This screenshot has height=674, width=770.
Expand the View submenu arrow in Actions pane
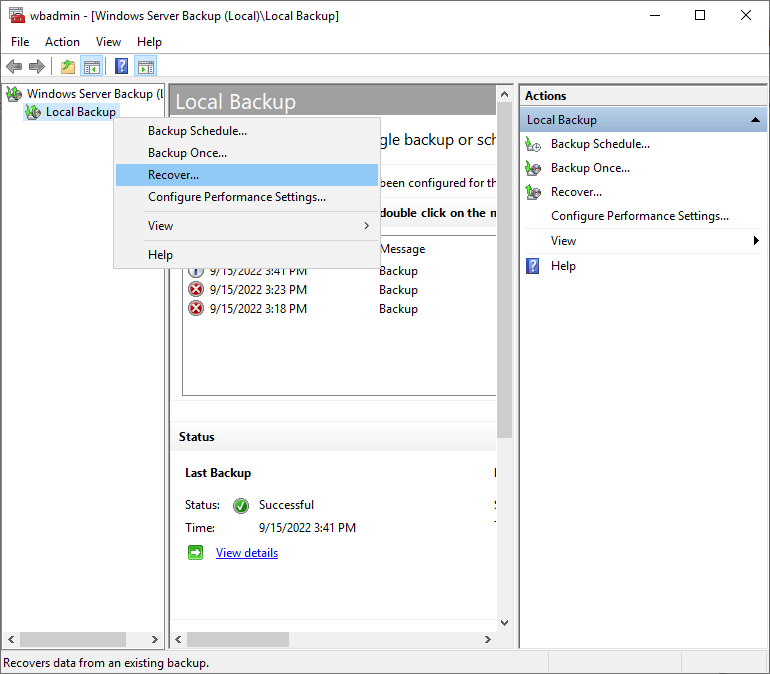click(x=756, y=241)
